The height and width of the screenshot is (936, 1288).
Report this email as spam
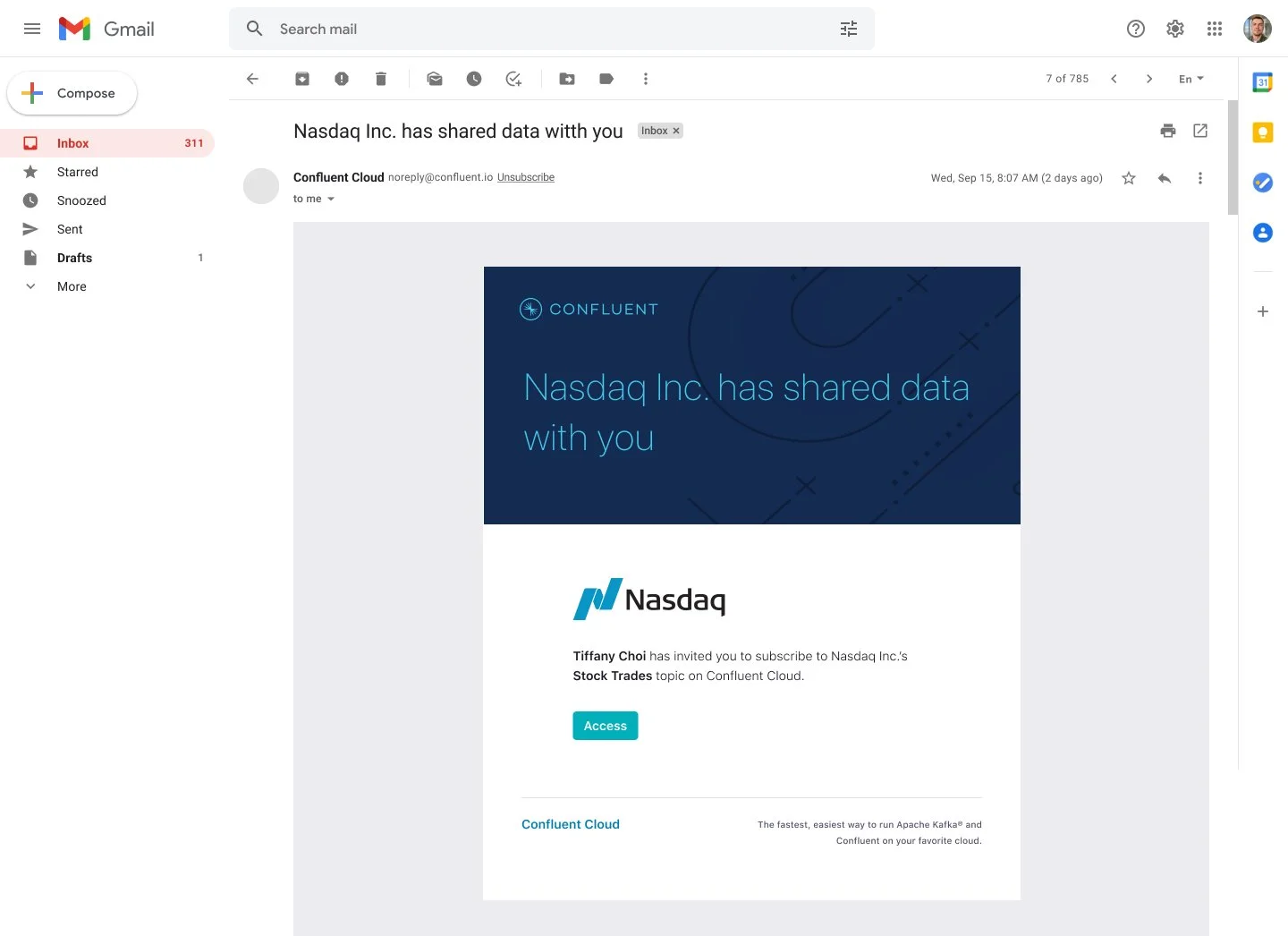click(x=342, y=79)
